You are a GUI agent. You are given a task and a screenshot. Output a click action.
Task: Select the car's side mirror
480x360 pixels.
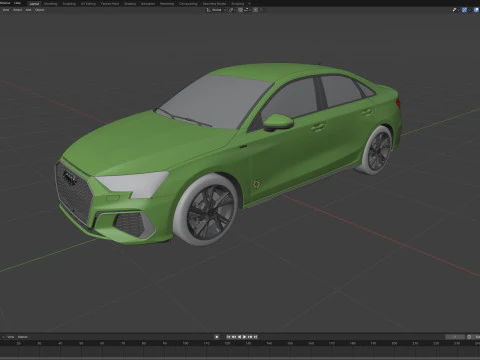tap(278, 122)
